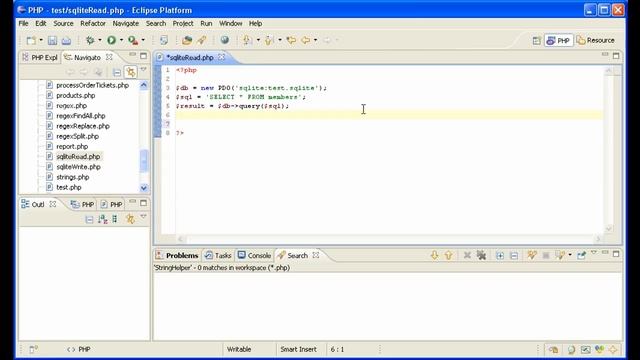The image size is (640, 360).
Task: Click the External Tools run icon
Action: coord(133,40)
